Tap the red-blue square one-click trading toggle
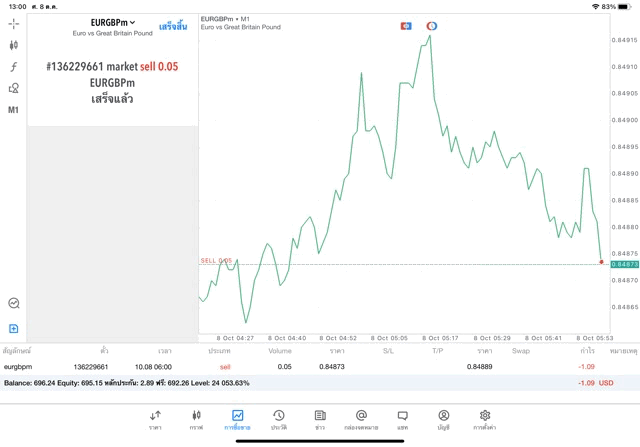This screenshot has height=447, width=640. 406,25
